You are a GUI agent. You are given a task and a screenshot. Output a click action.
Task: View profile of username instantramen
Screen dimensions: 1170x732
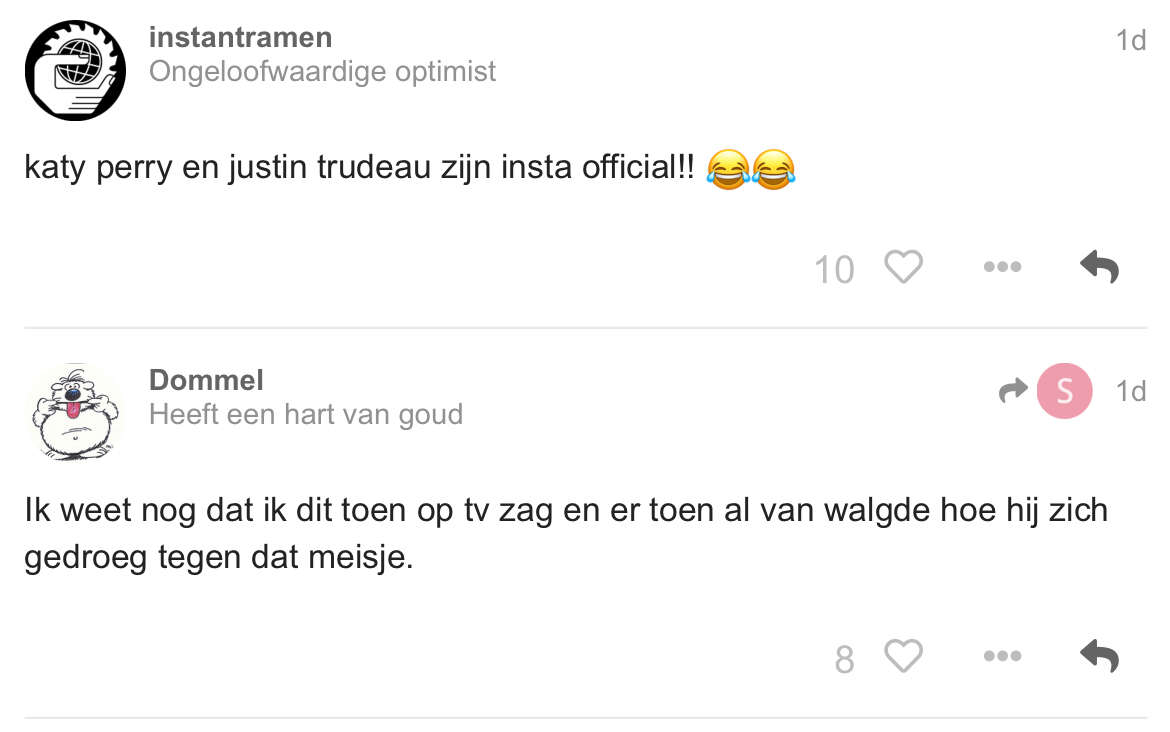[x=240, y=37]
